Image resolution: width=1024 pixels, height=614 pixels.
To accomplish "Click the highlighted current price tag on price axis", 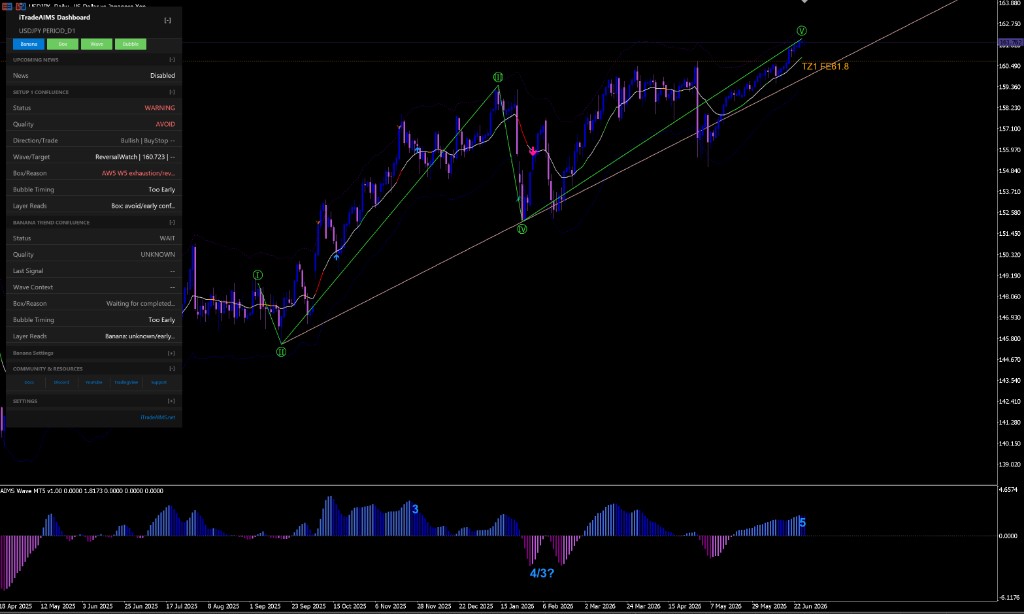I will click(x=1010, y=43).
